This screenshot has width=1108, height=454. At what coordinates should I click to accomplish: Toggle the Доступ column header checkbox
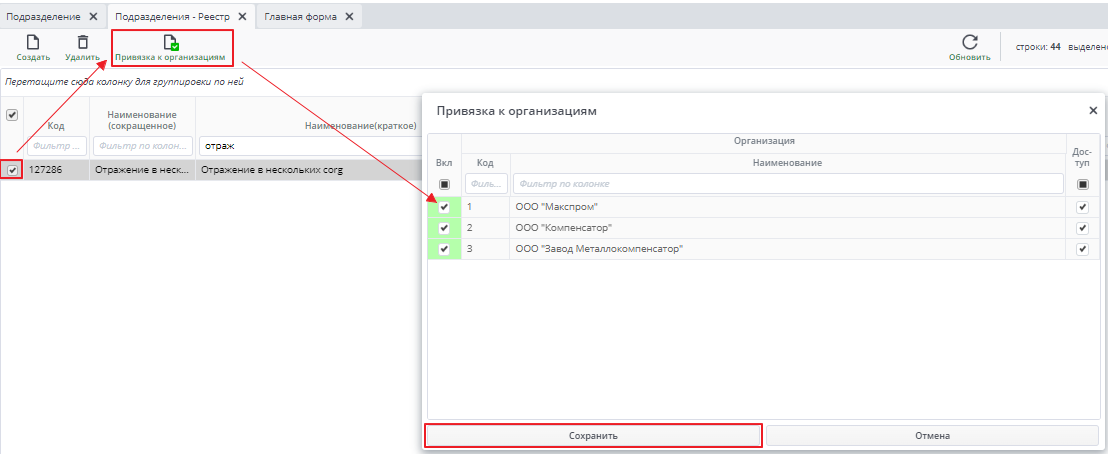pos(1082,184)
